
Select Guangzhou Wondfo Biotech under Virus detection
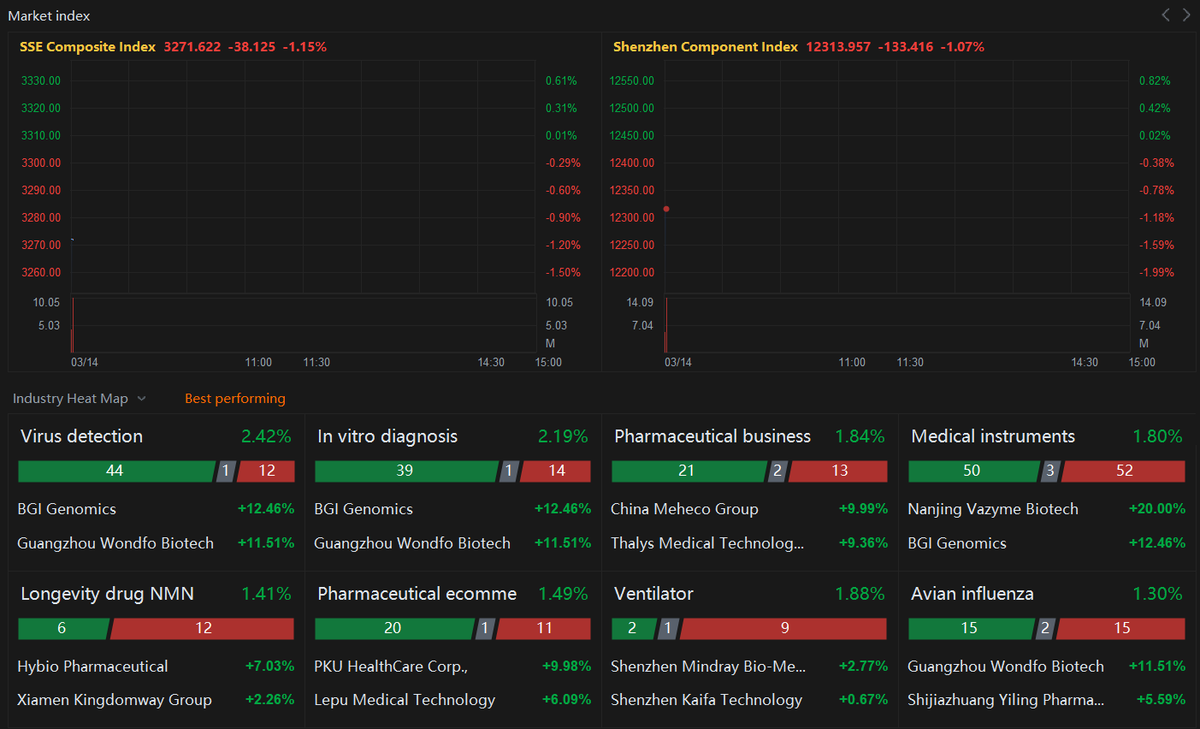[x=156, y=543]
